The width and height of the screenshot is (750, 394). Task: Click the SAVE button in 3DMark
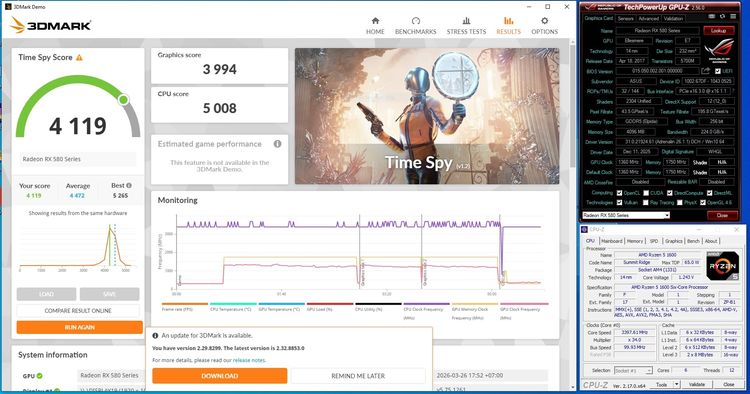coord(110,294)
